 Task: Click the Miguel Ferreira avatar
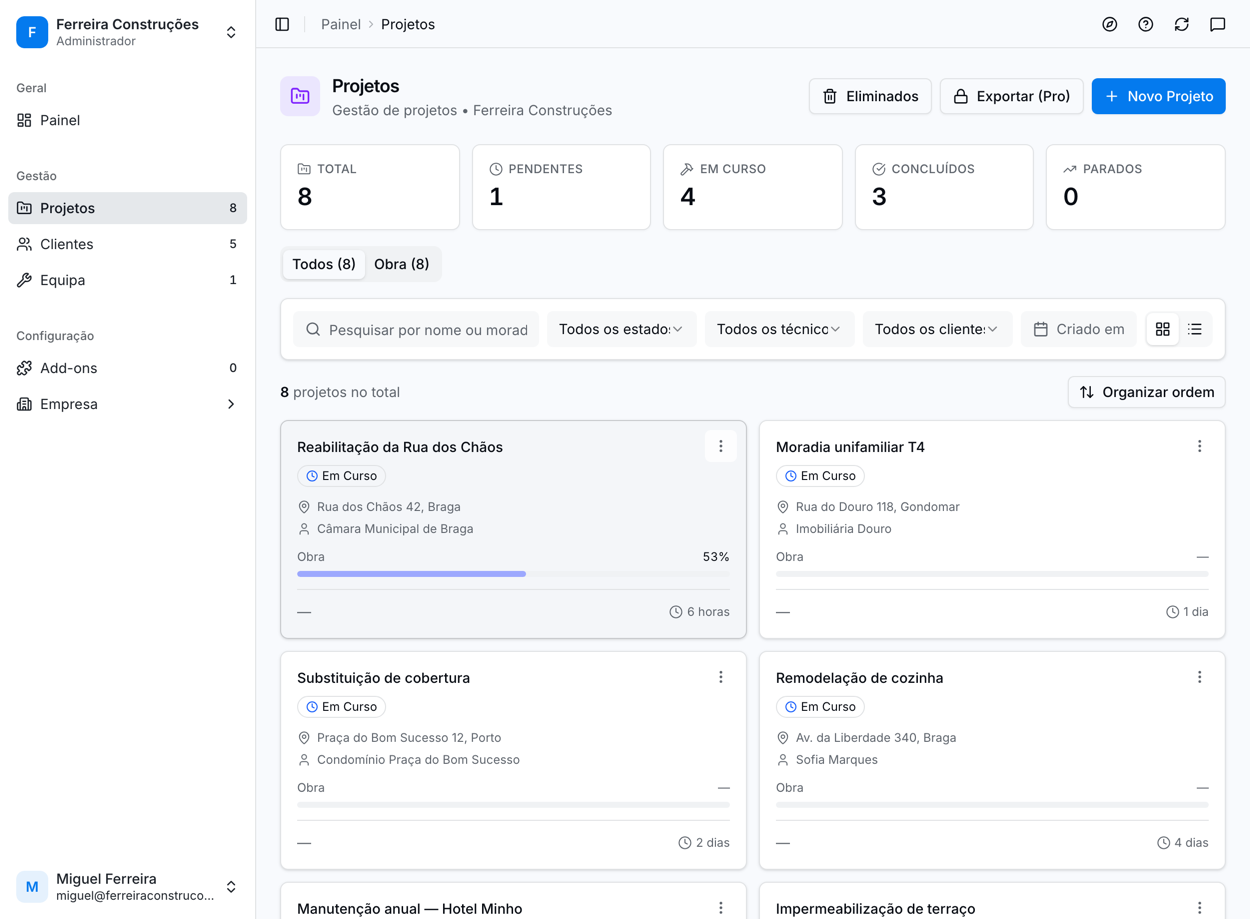32,887
